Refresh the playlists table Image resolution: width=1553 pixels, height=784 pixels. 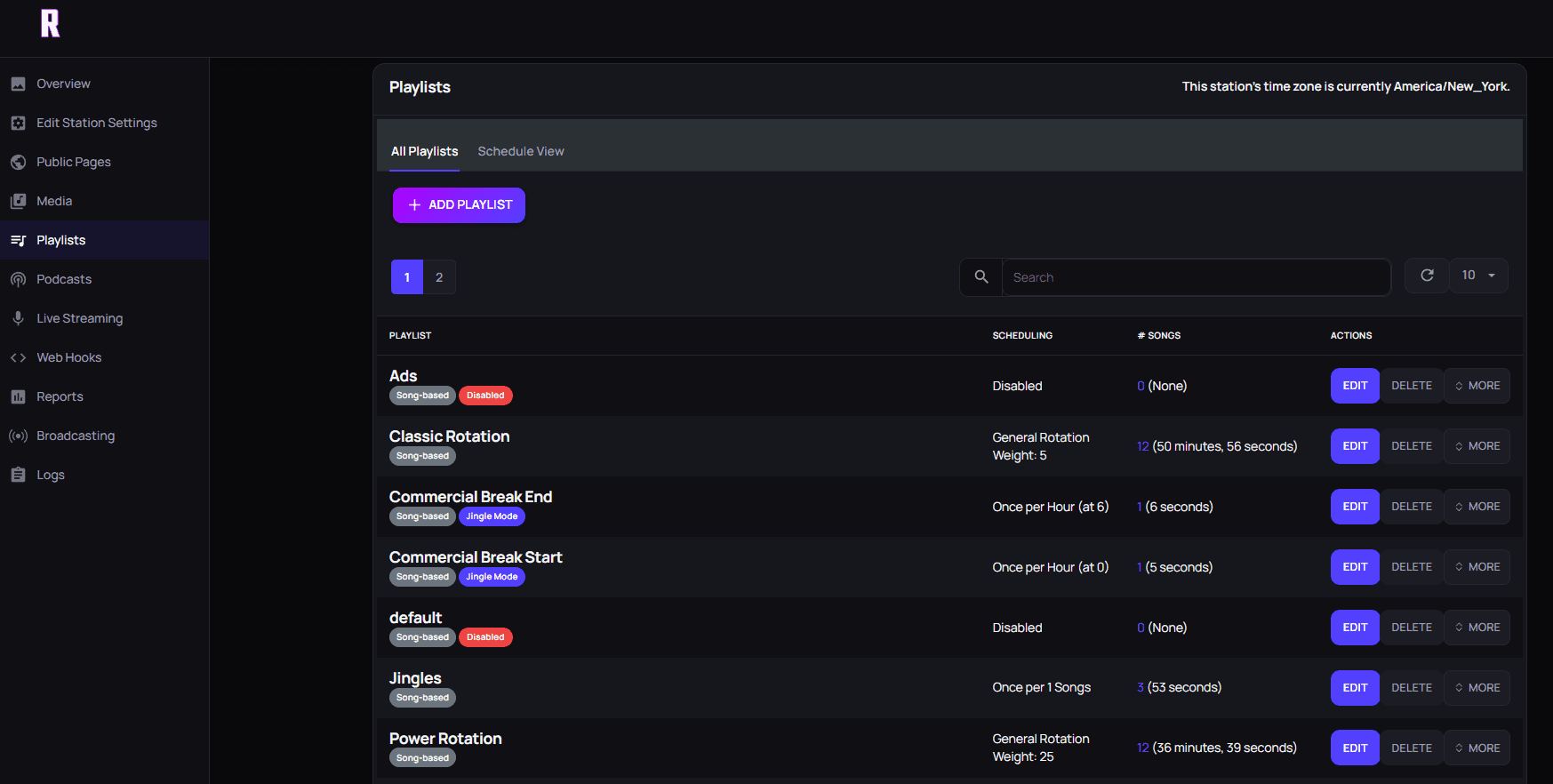coord(1427,276)
